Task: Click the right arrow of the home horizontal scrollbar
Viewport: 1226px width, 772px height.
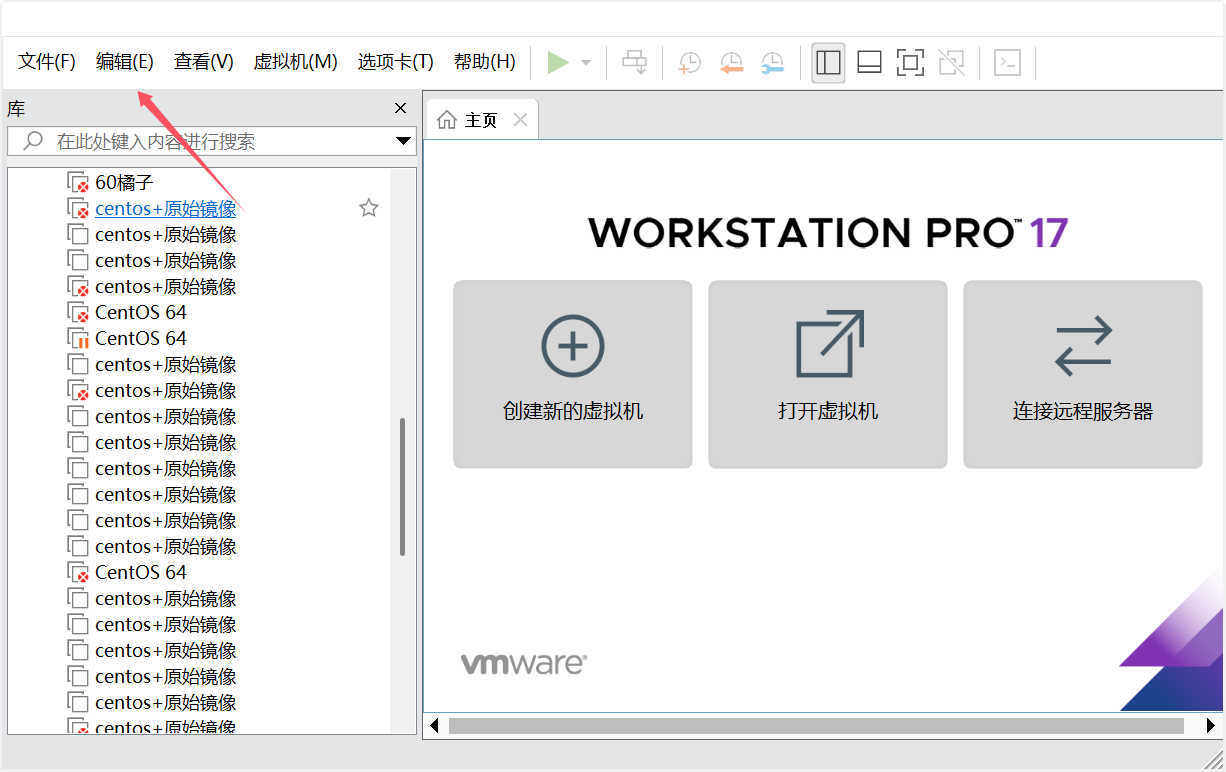Action: coord(1212,725)
